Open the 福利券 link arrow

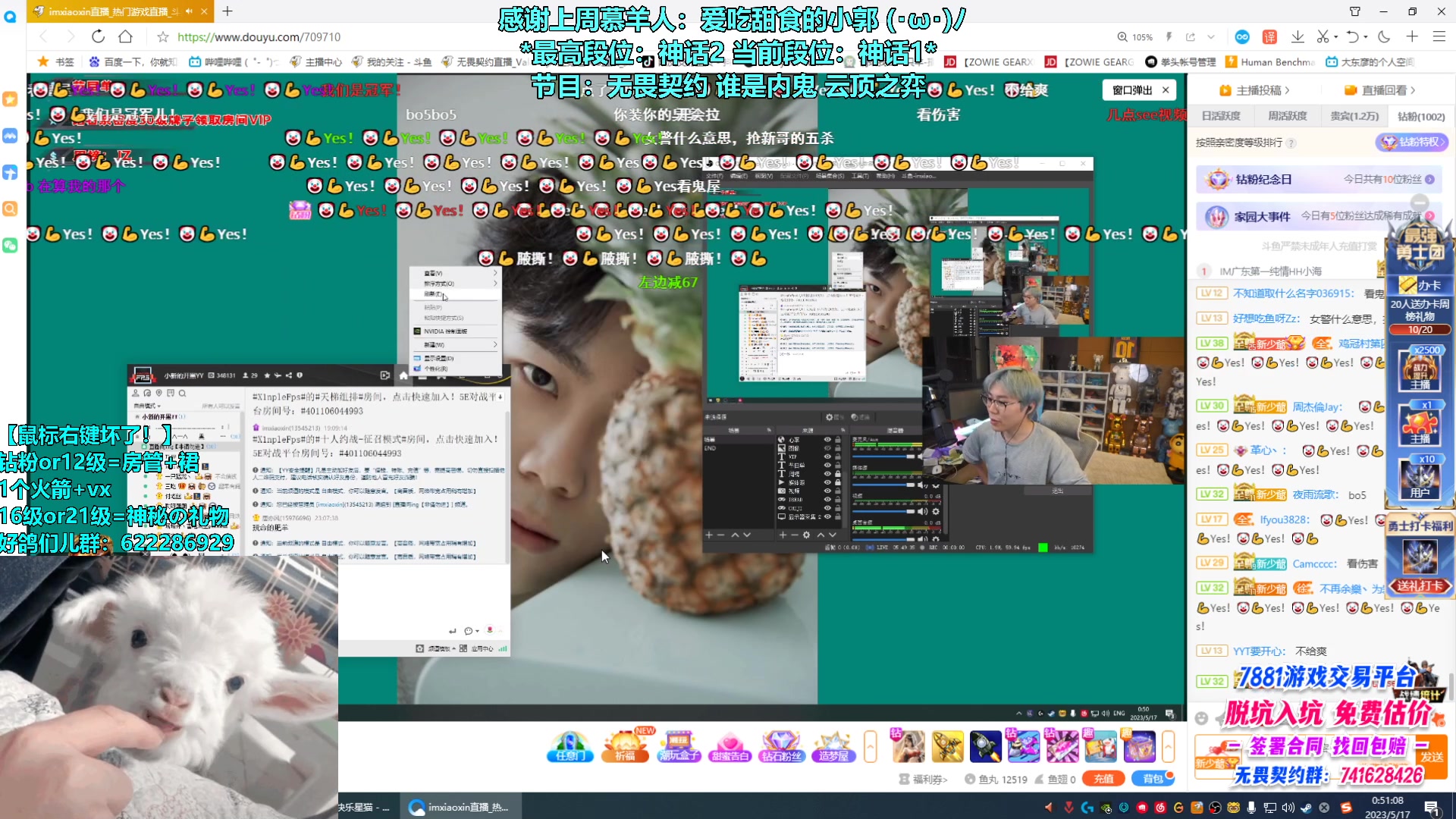pyautogui.click(x=924, y=779)
